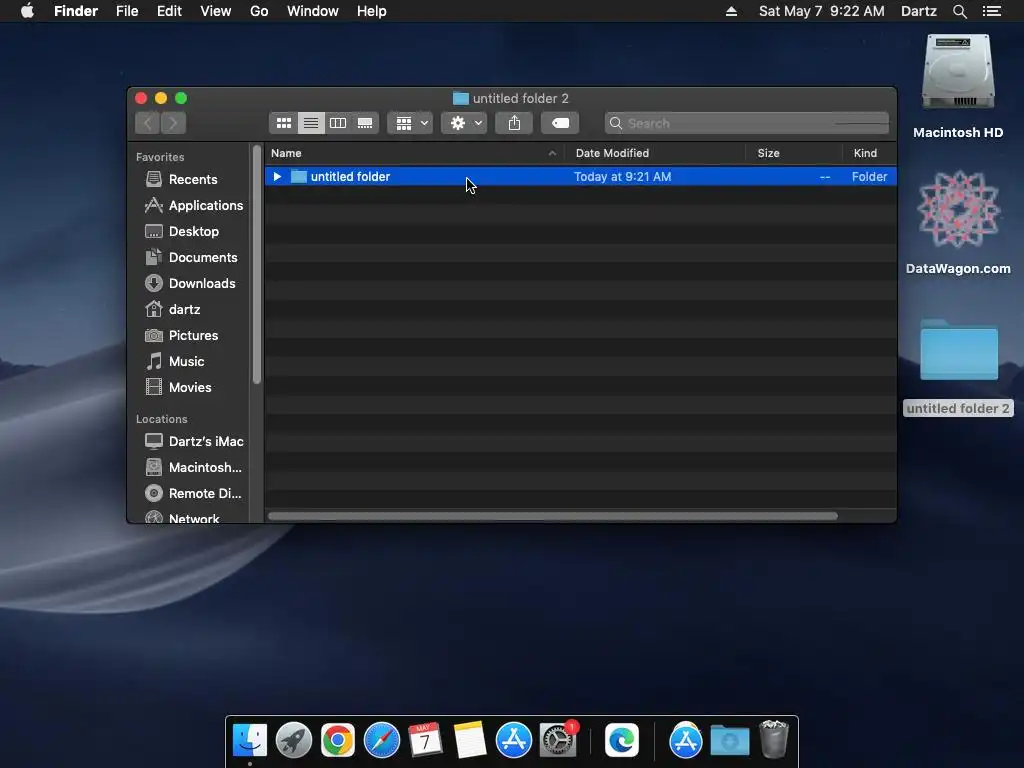Open System Preferences from the Dock

pos(558,740)
